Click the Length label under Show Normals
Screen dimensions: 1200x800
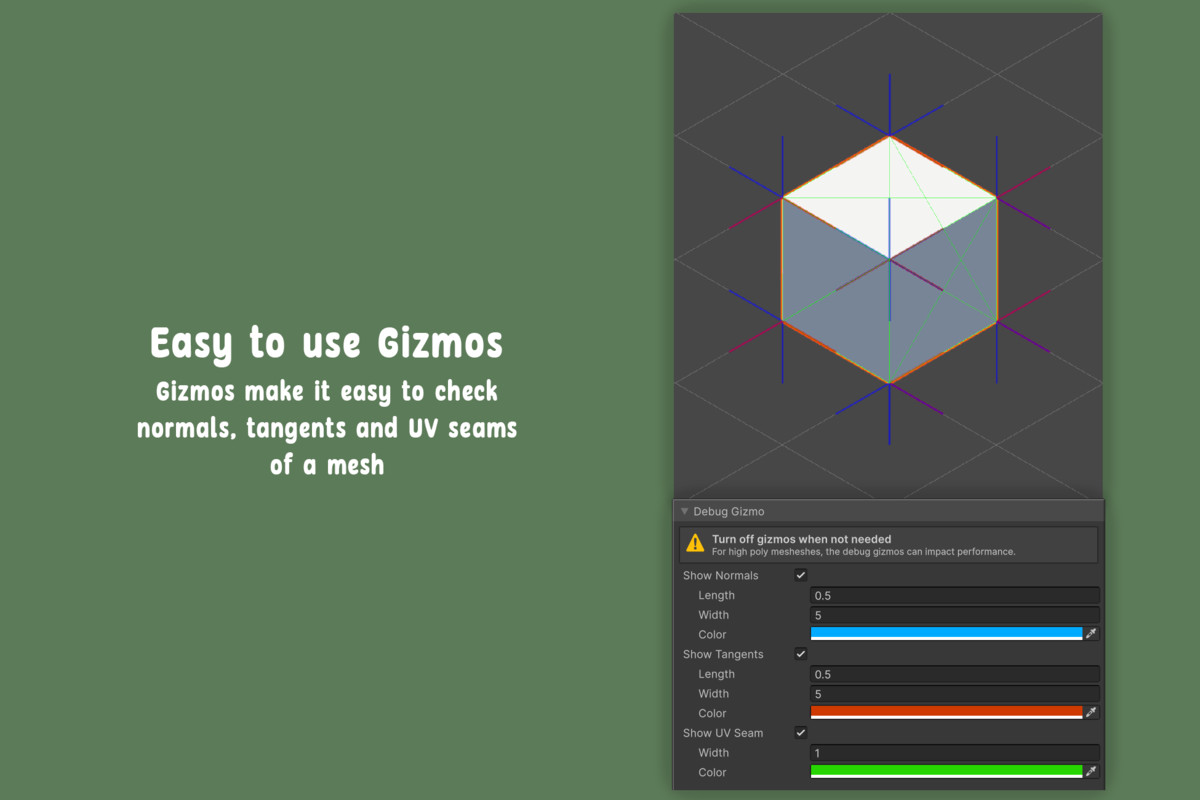click(x=717, y=595)
